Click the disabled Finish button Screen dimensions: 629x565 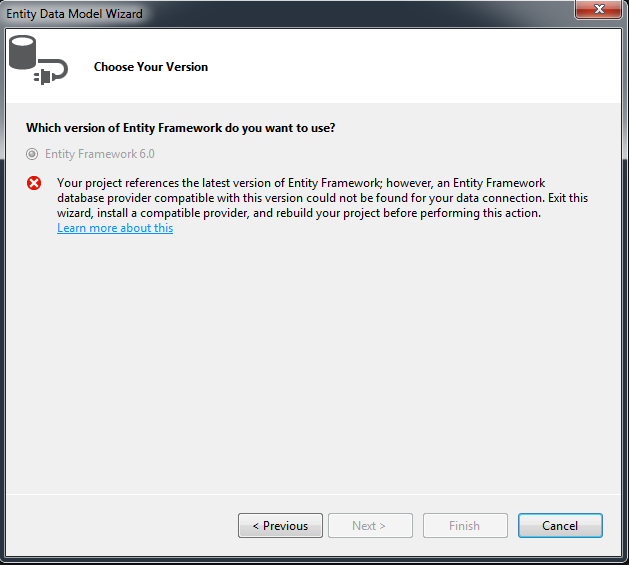(x=465, y=525)
